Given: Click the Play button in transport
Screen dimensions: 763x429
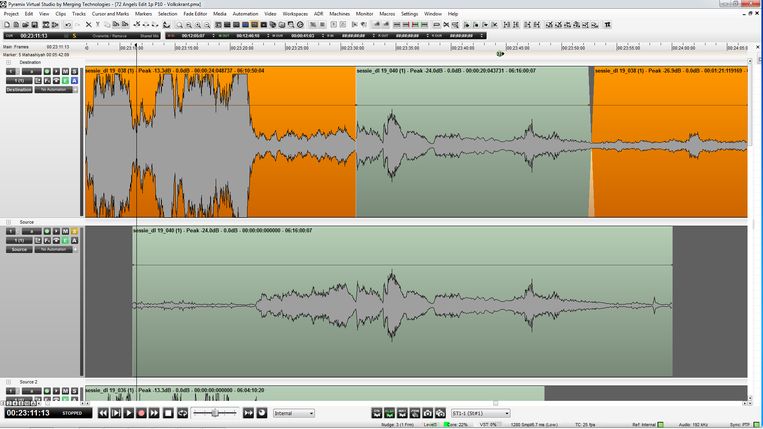Looking at the screenshot, I should (129, 412).
